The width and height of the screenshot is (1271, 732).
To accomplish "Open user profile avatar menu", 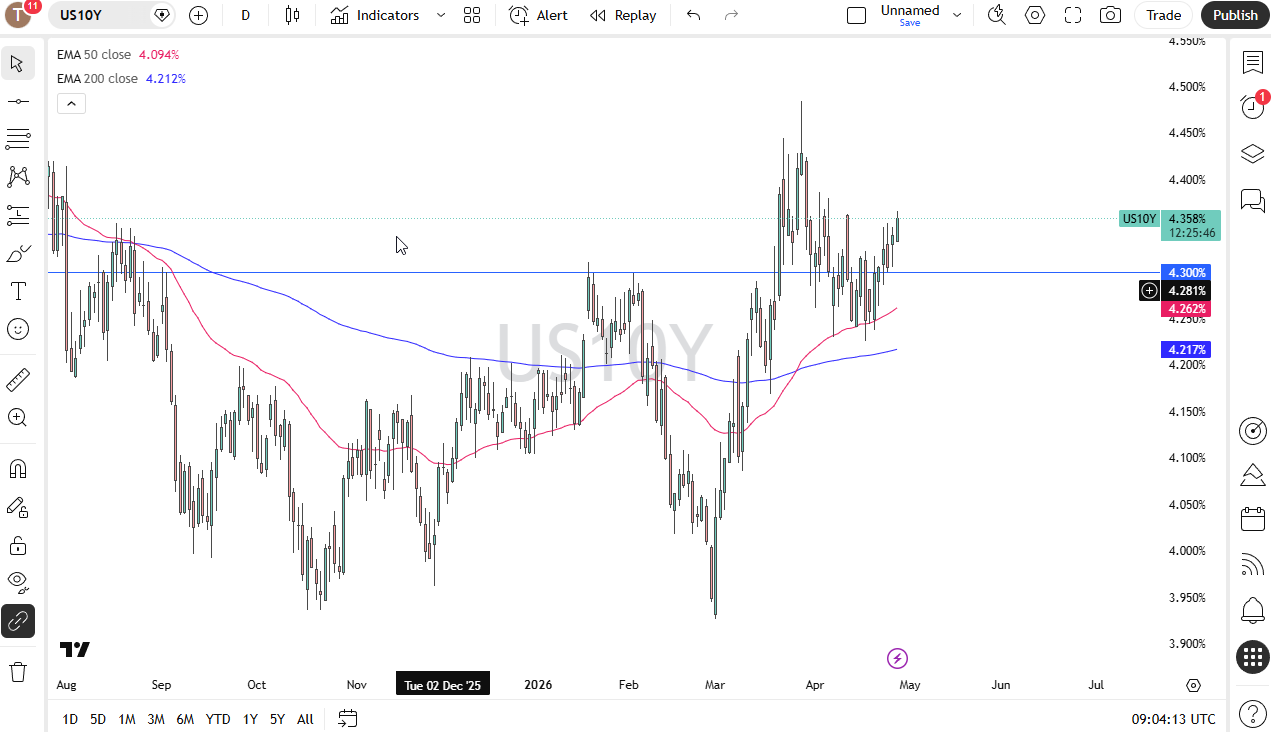I will click(x=19, y=15).
